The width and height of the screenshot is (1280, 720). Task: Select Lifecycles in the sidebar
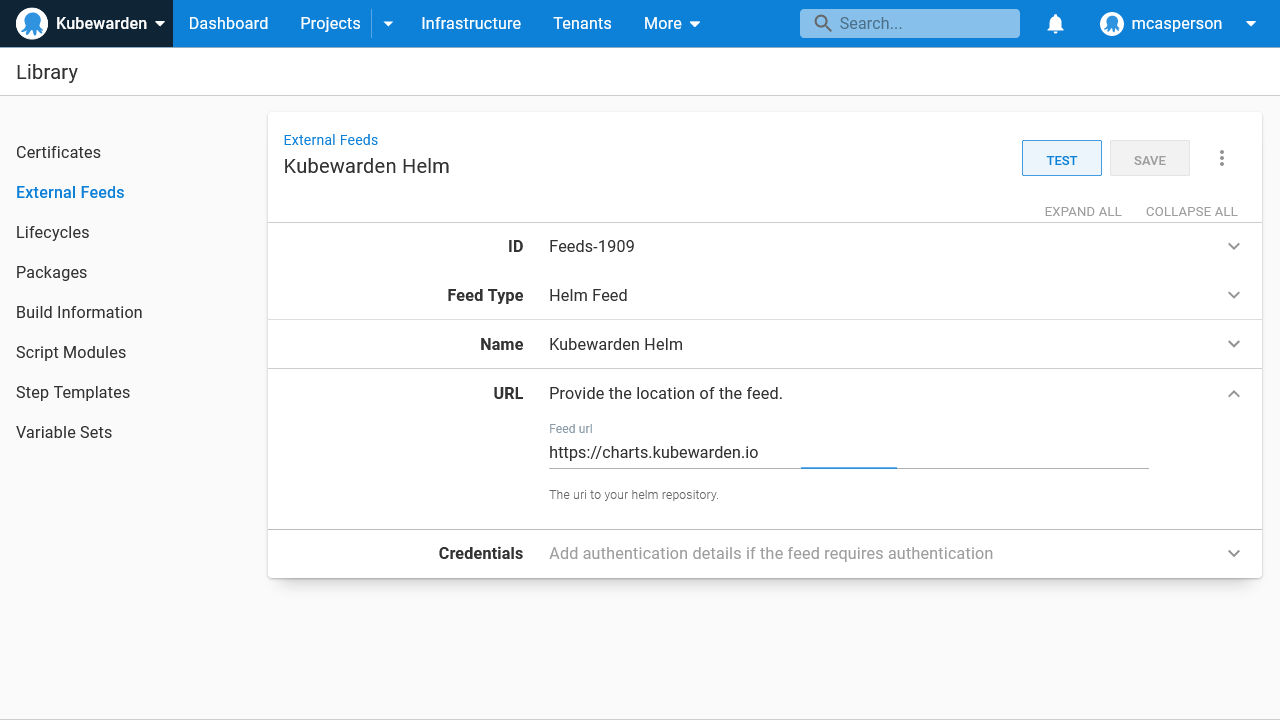[52, 232]
